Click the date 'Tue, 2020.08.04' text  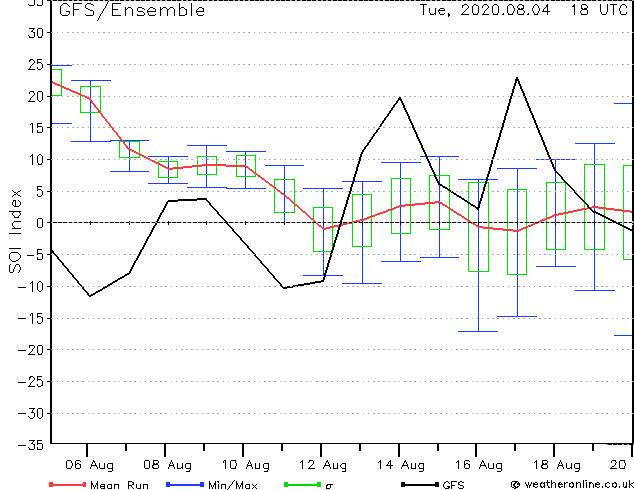click(484, 10)
